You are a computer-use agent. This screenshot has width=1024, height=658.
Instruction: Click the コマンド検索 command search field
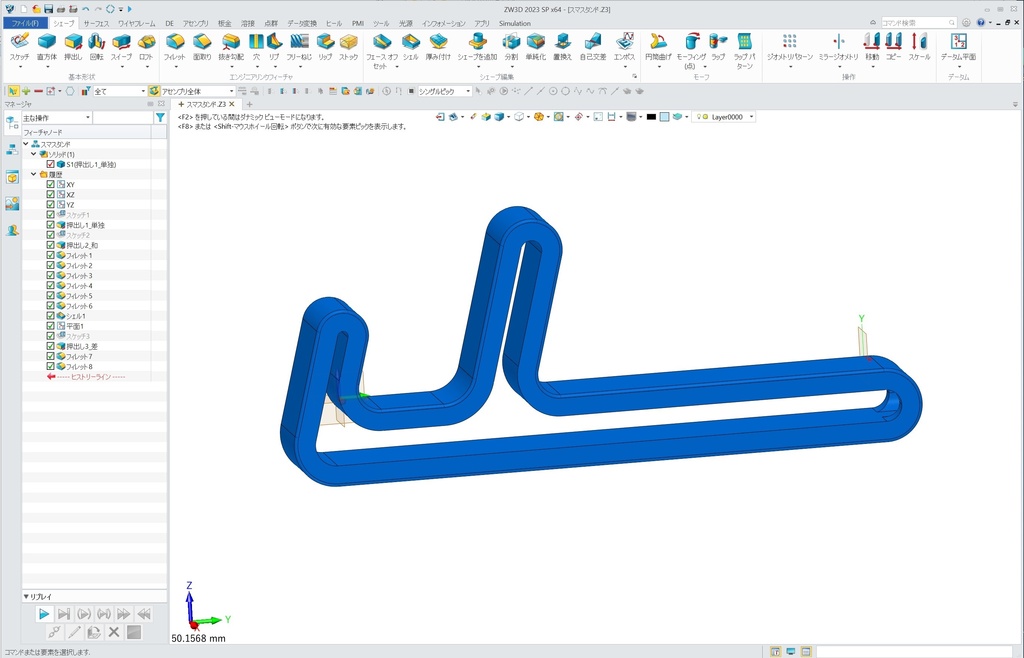tap(919, 22)
